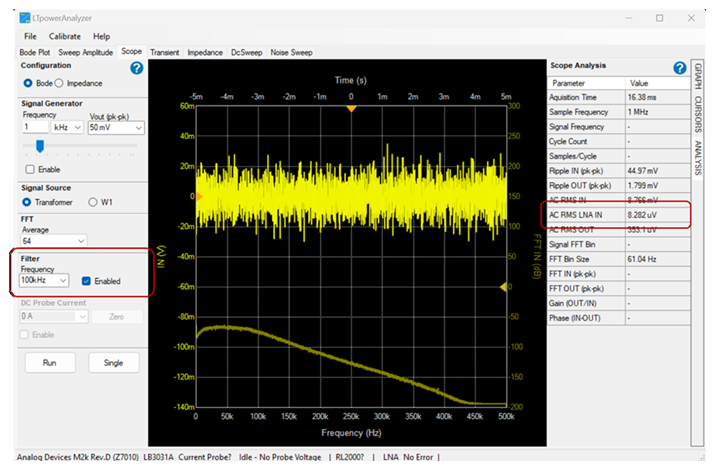Click the Cycle Count parameter row
This screenshot has width=715, height=474.
point(619,141)
